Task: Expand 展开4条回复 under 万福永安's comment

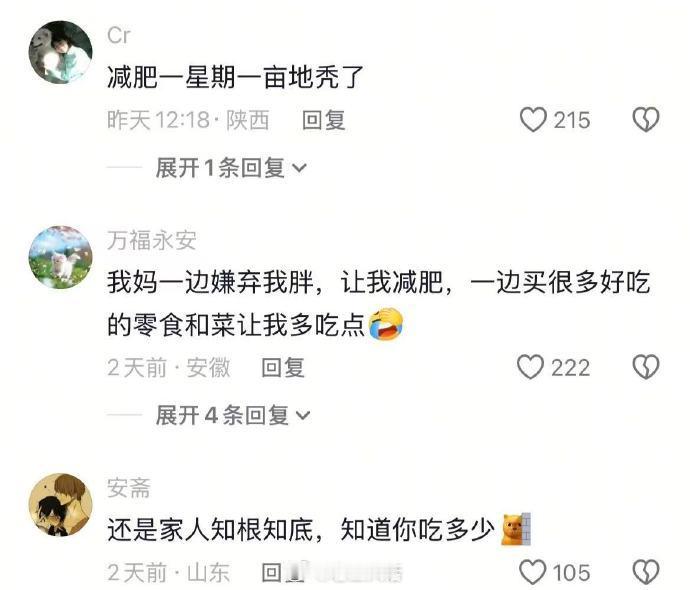Action: point(233,415)
